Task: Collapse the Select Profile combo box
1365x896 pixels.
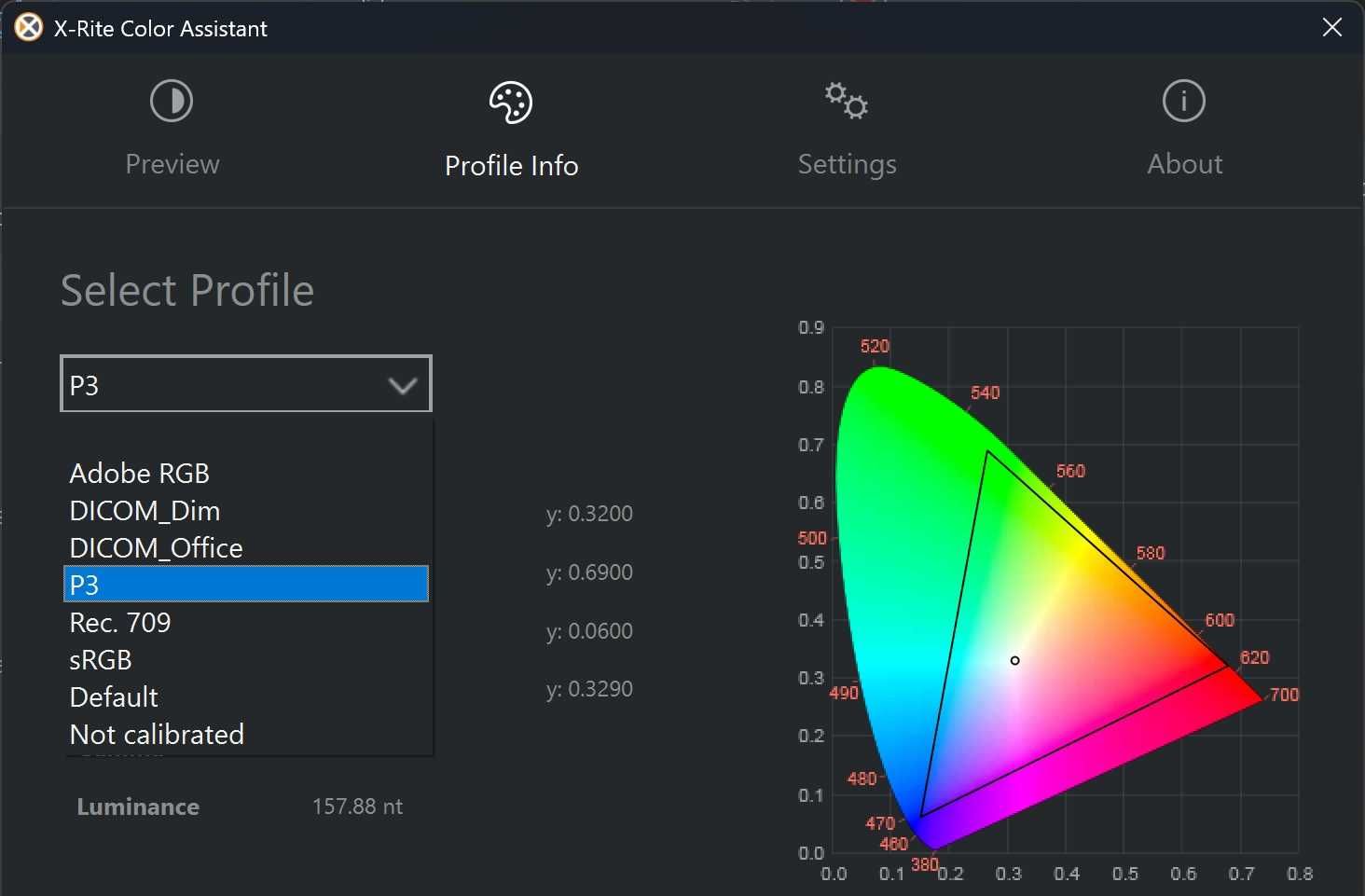Action: pos(246,383)
